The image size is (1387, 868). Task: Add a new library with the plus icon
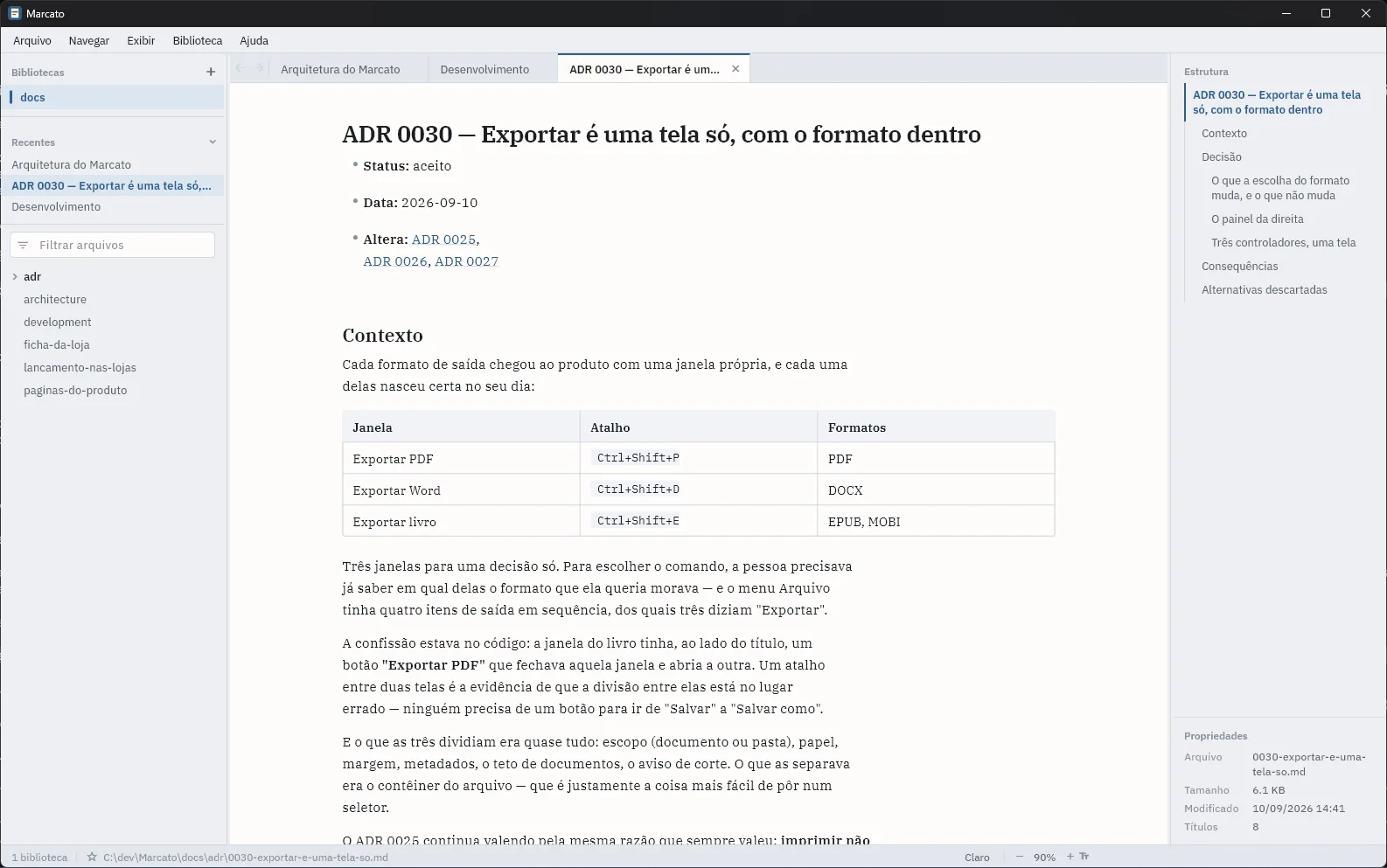(x=211, y=72)
